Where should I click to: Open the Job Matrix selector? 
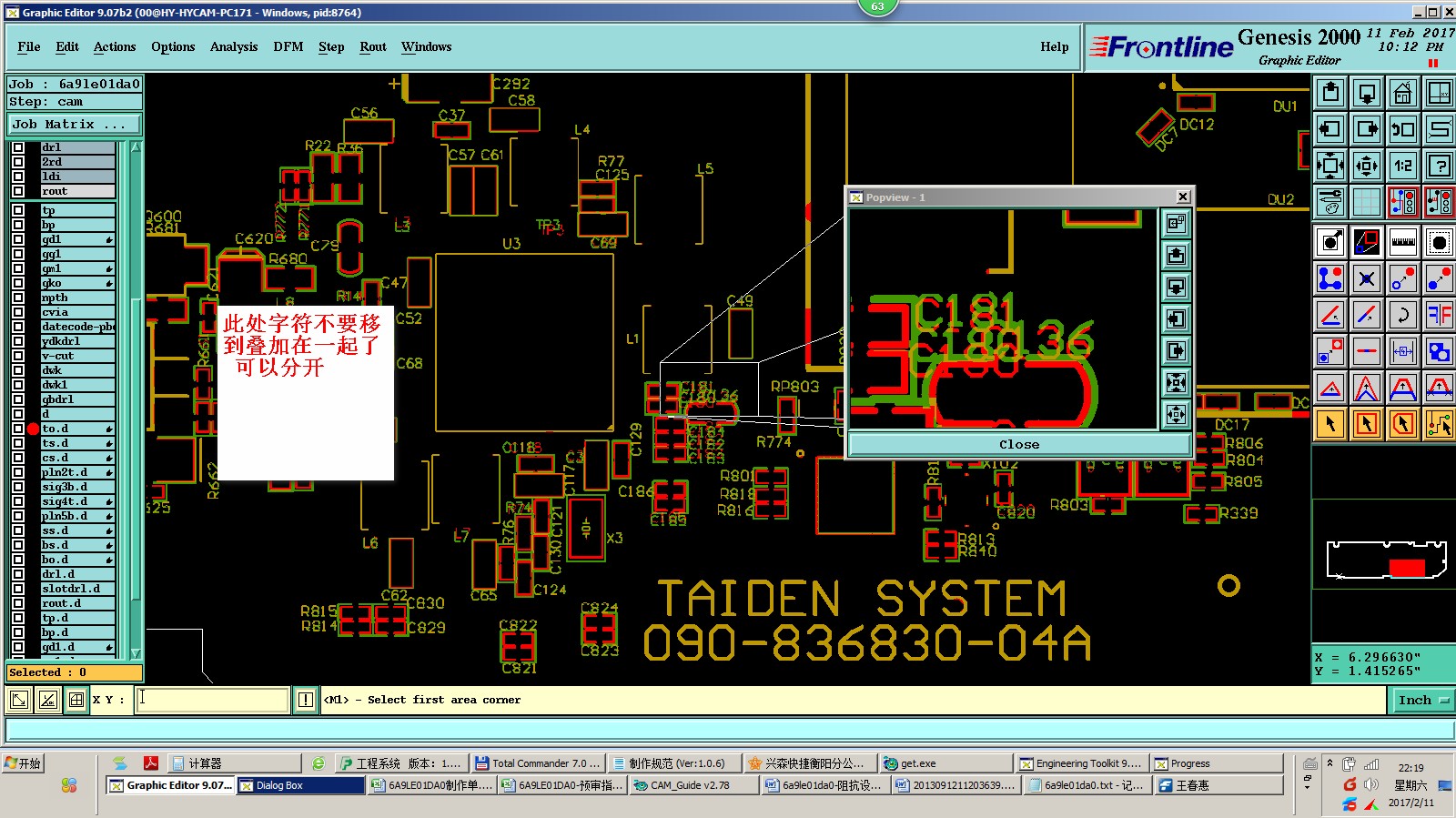(x=75, y=124)
